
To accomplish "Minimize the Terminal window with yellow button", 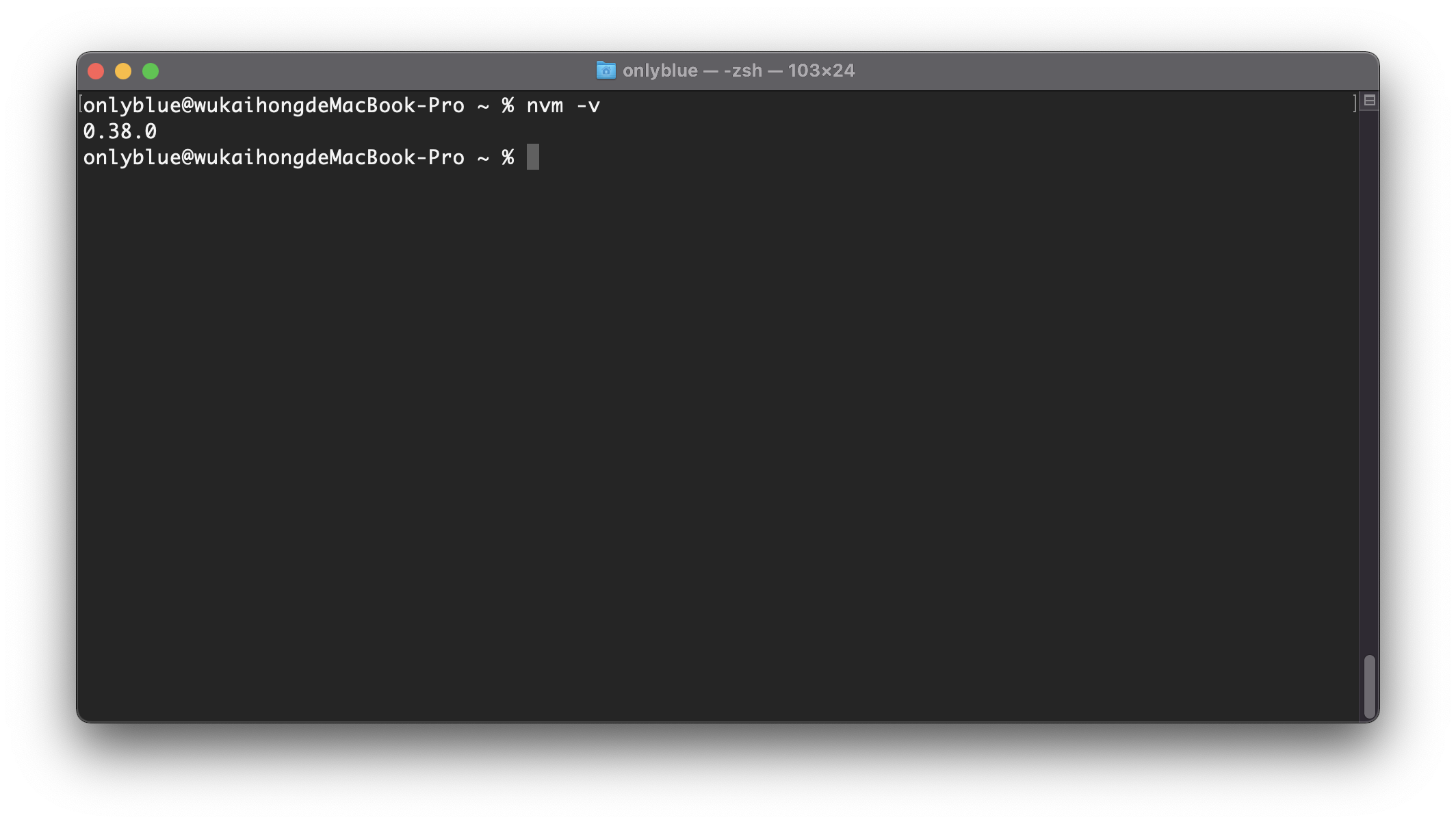I will 123,71.
